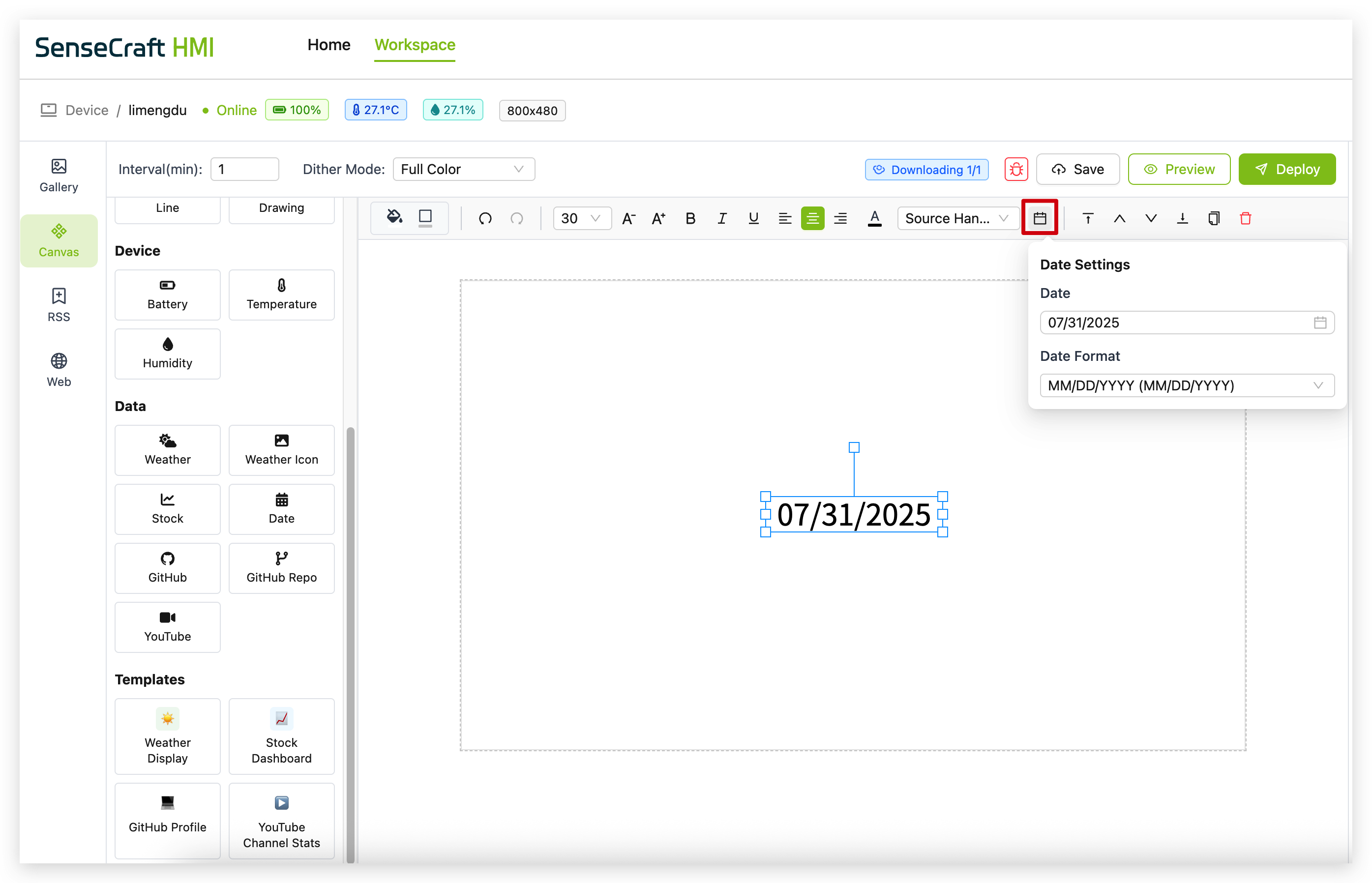Add the YouTube data widget
Viewport: 1372px width, 883px height.
tap(167, 627)
